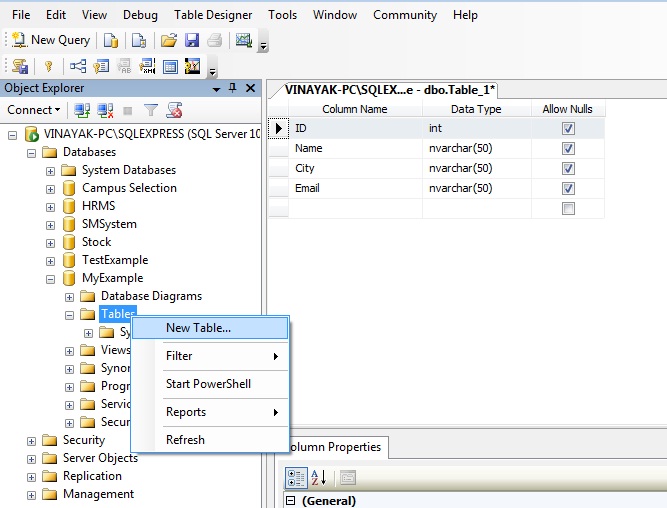This screenshot has height=508, width=667.
Task: Collapse the General properties section
Action: (291, 501)
